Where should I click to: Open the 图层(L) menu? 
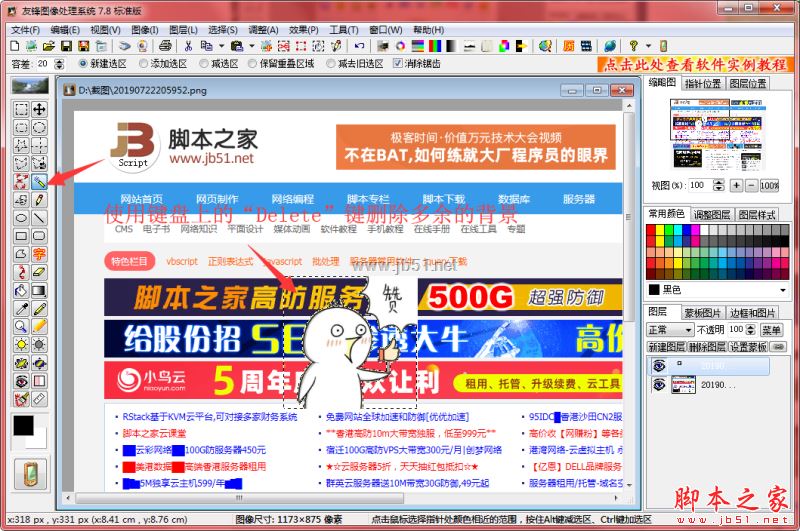click(183, 30)
